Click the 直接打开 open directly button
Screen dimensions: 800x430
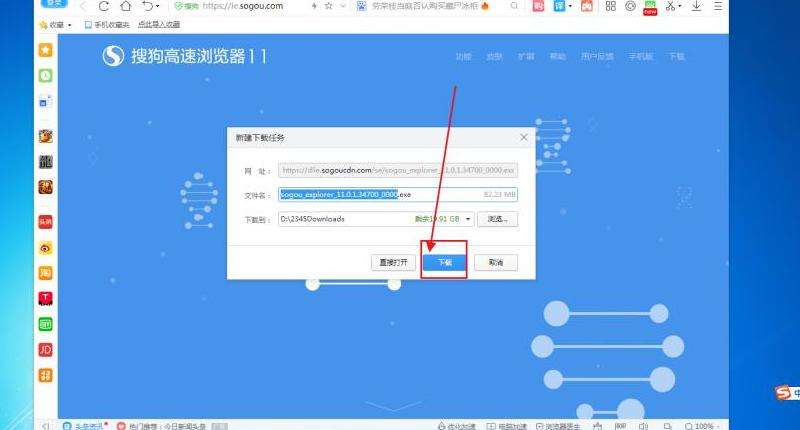point(393,263)
